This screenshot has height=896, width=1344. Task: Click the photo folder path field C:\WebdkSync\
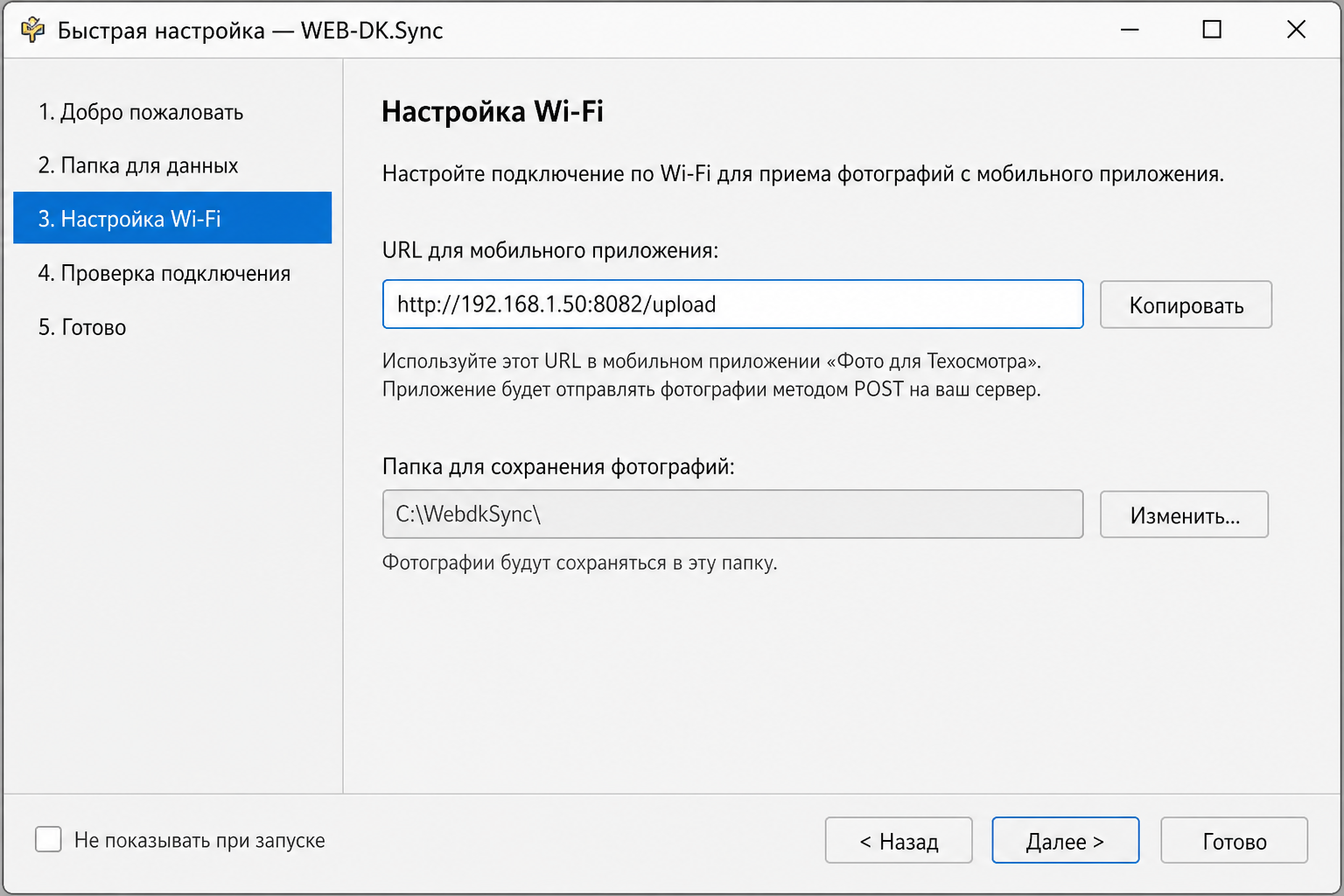click(x=732, y=514)
